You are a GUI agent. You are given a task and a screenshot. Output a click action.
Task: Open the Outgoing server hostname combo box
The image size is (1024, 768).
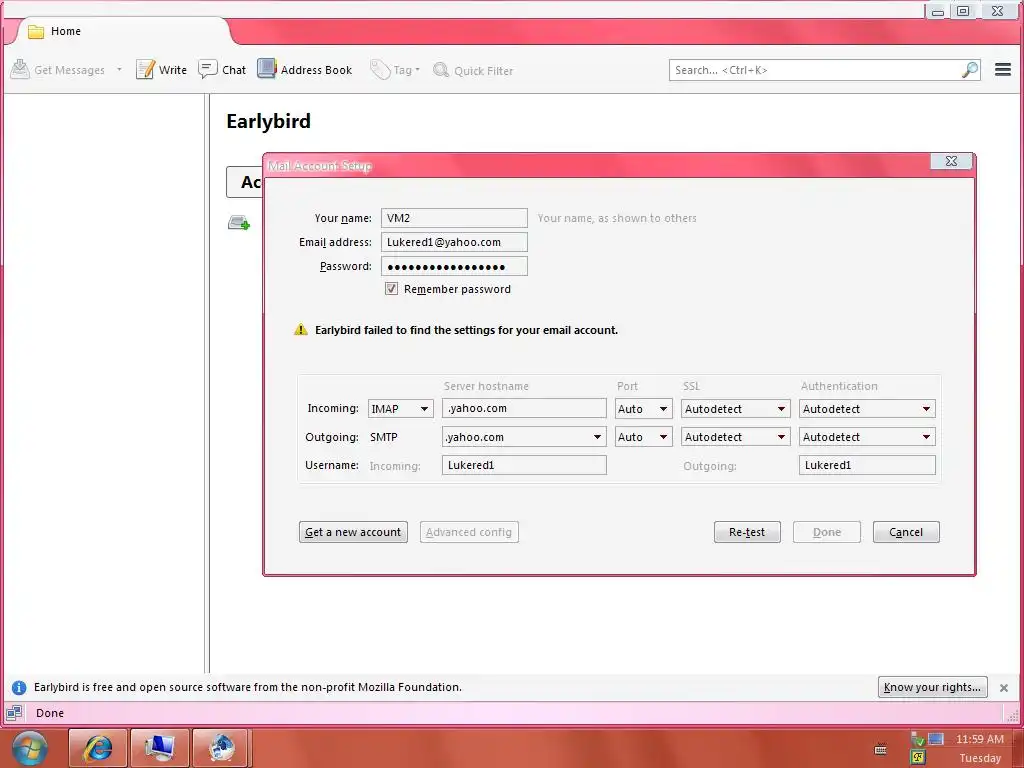coord(524,437)
